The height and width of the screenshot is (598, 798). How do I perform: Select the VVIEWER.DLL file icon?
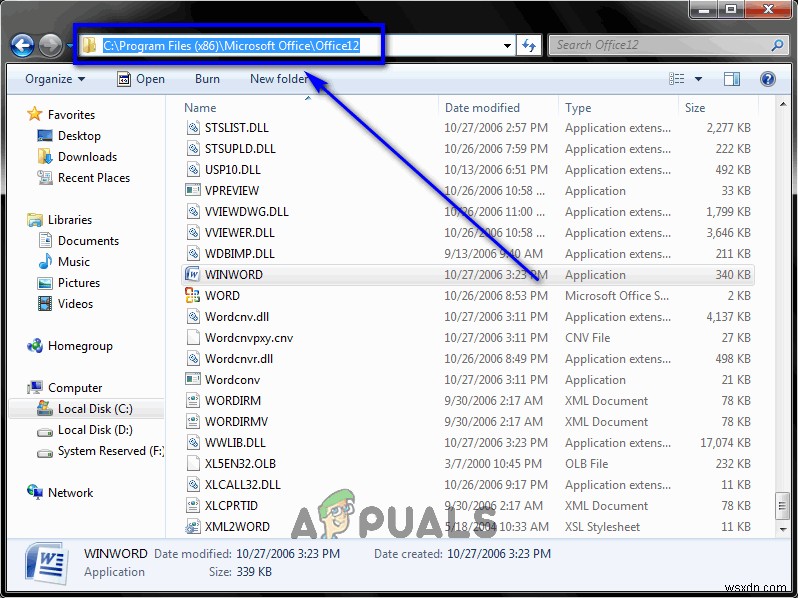(193, 233)
